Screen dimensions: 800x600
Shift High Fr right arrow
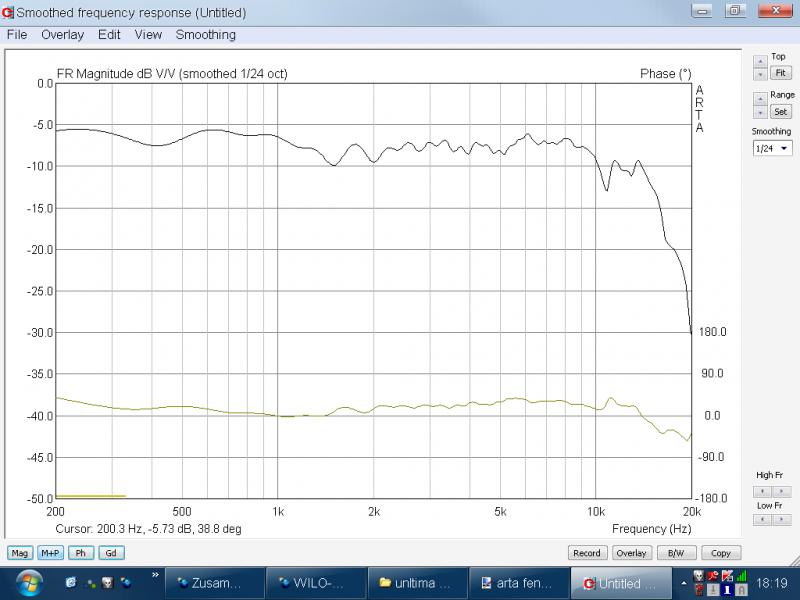(781, 491)
